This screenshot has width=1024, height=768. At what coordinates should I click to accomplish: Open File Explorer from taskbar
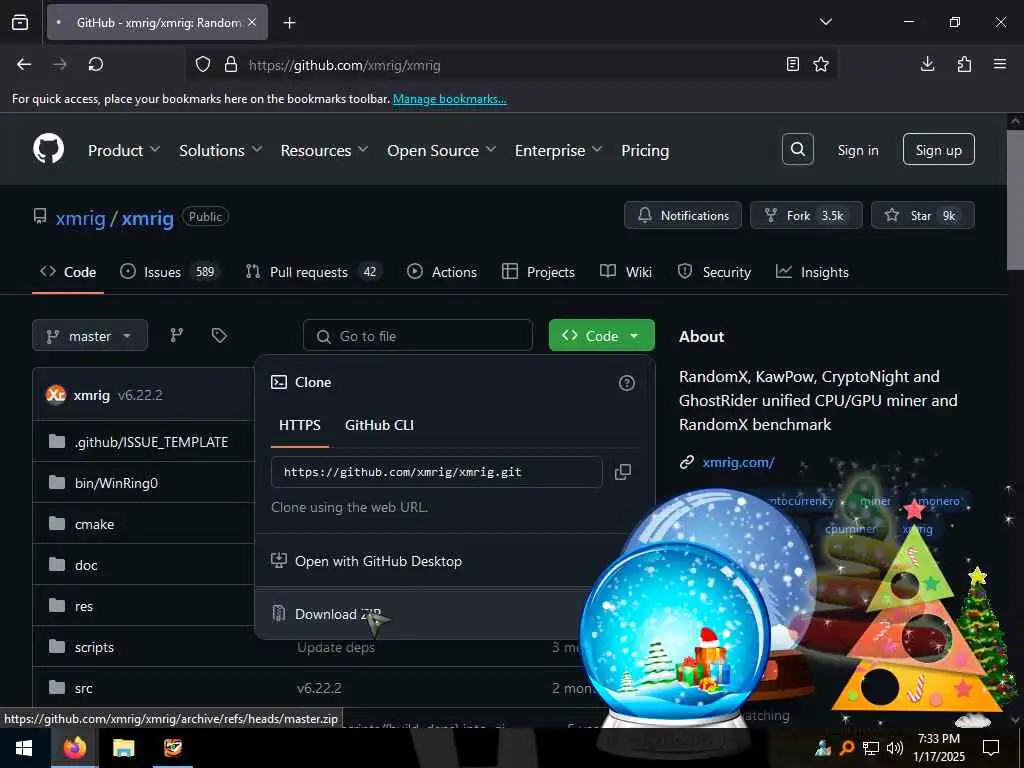tap(123, 748)
